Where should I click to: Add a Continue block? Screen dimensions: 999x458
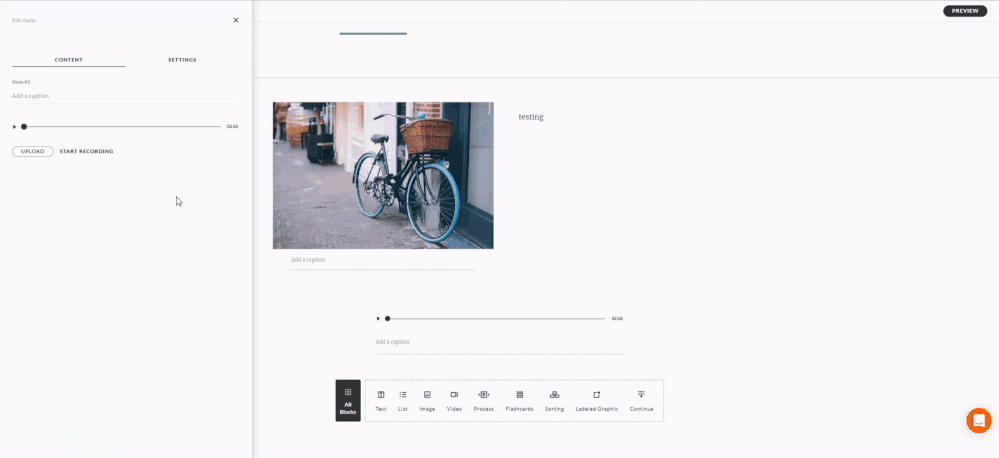pos(641,401)
